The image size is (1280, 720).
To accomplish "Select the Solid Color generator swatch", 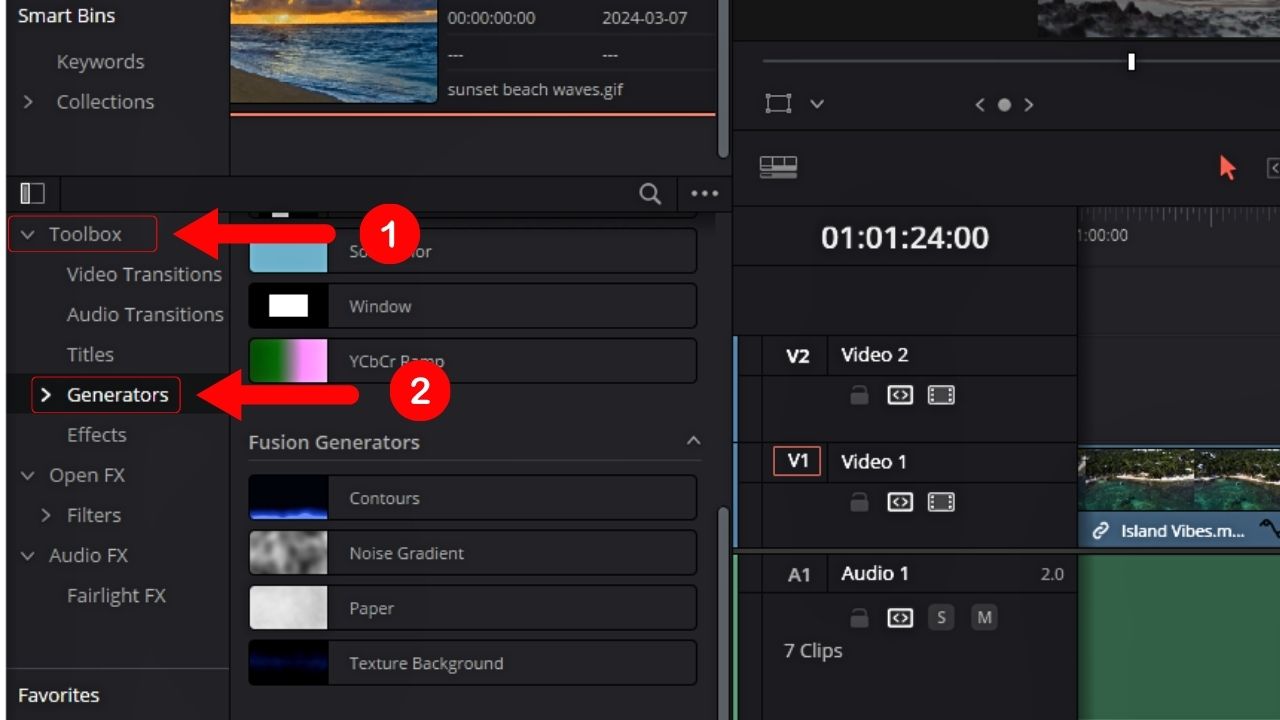I will tap(288, 251).
